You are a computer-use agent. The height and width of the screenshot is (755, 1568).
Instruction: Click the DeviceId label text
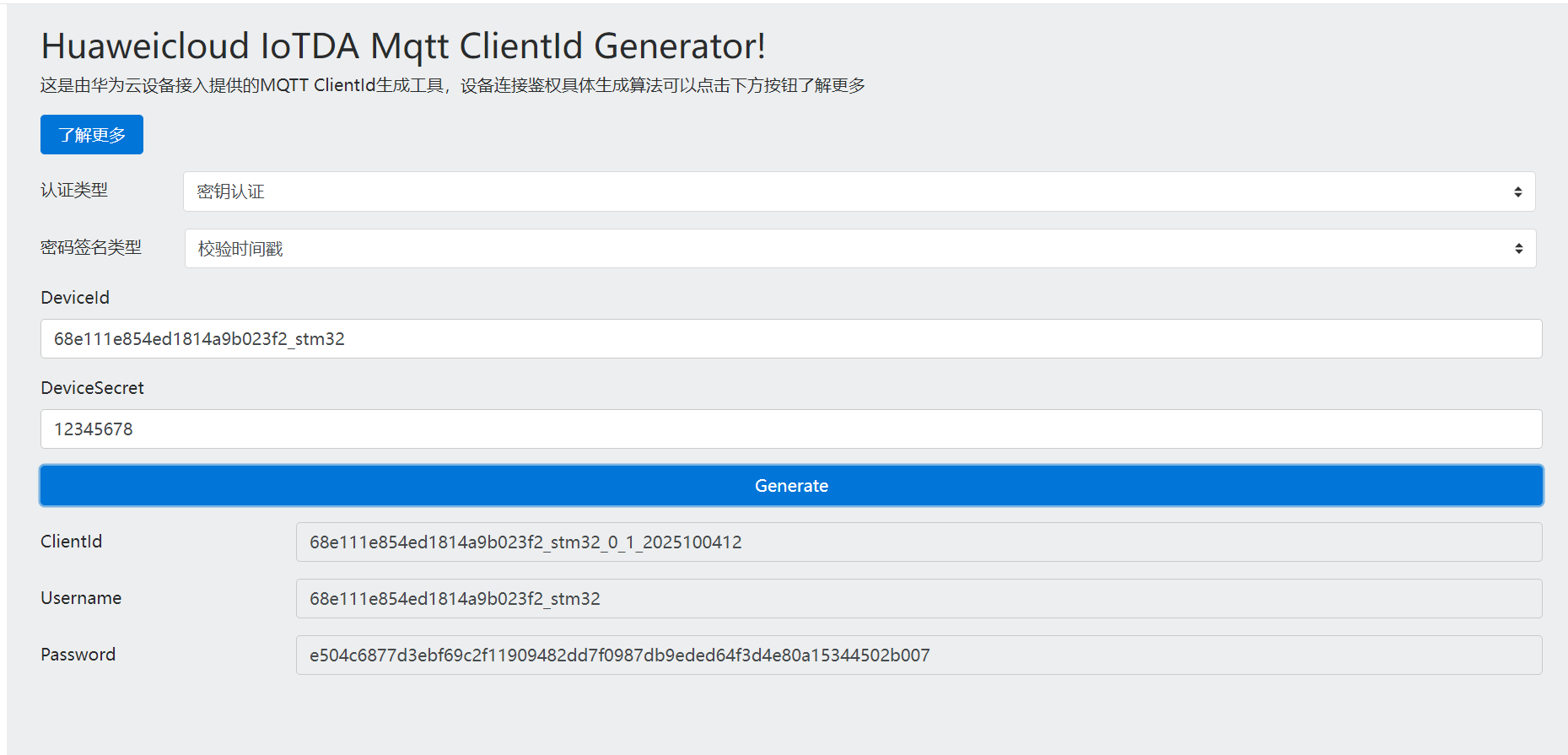(x=75, y=298)
